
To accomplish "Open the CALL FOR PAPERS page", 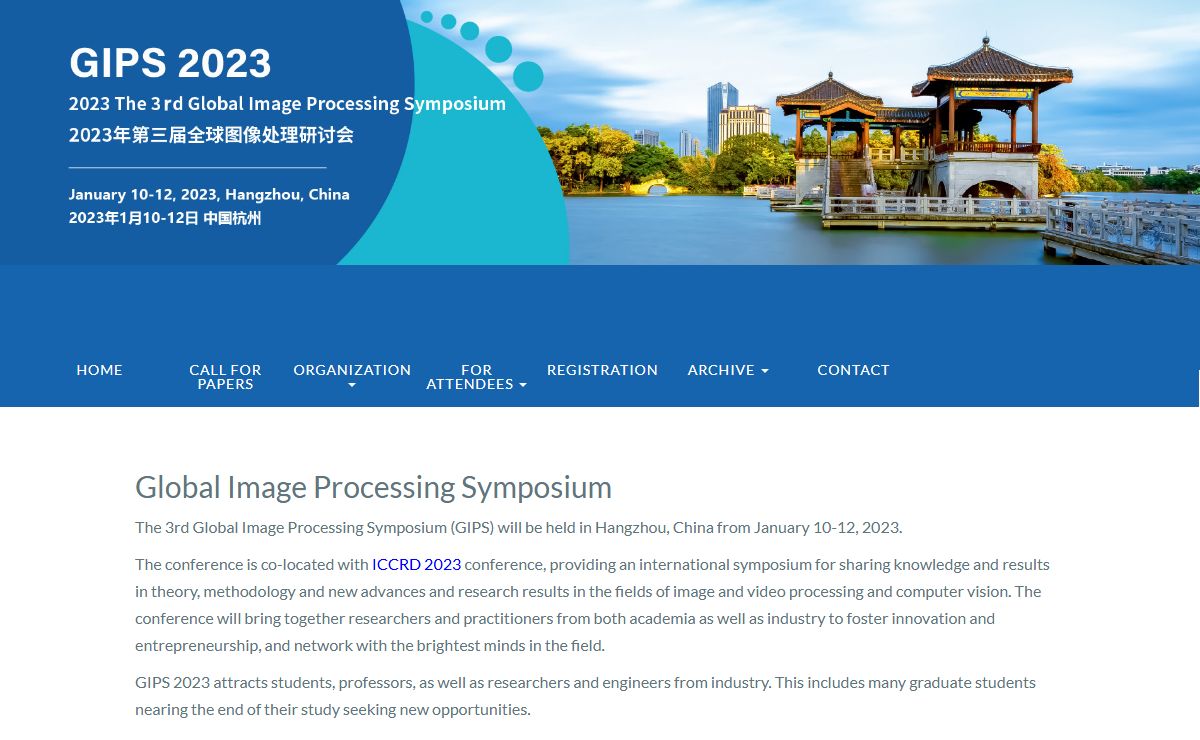I will click(225, 377).
